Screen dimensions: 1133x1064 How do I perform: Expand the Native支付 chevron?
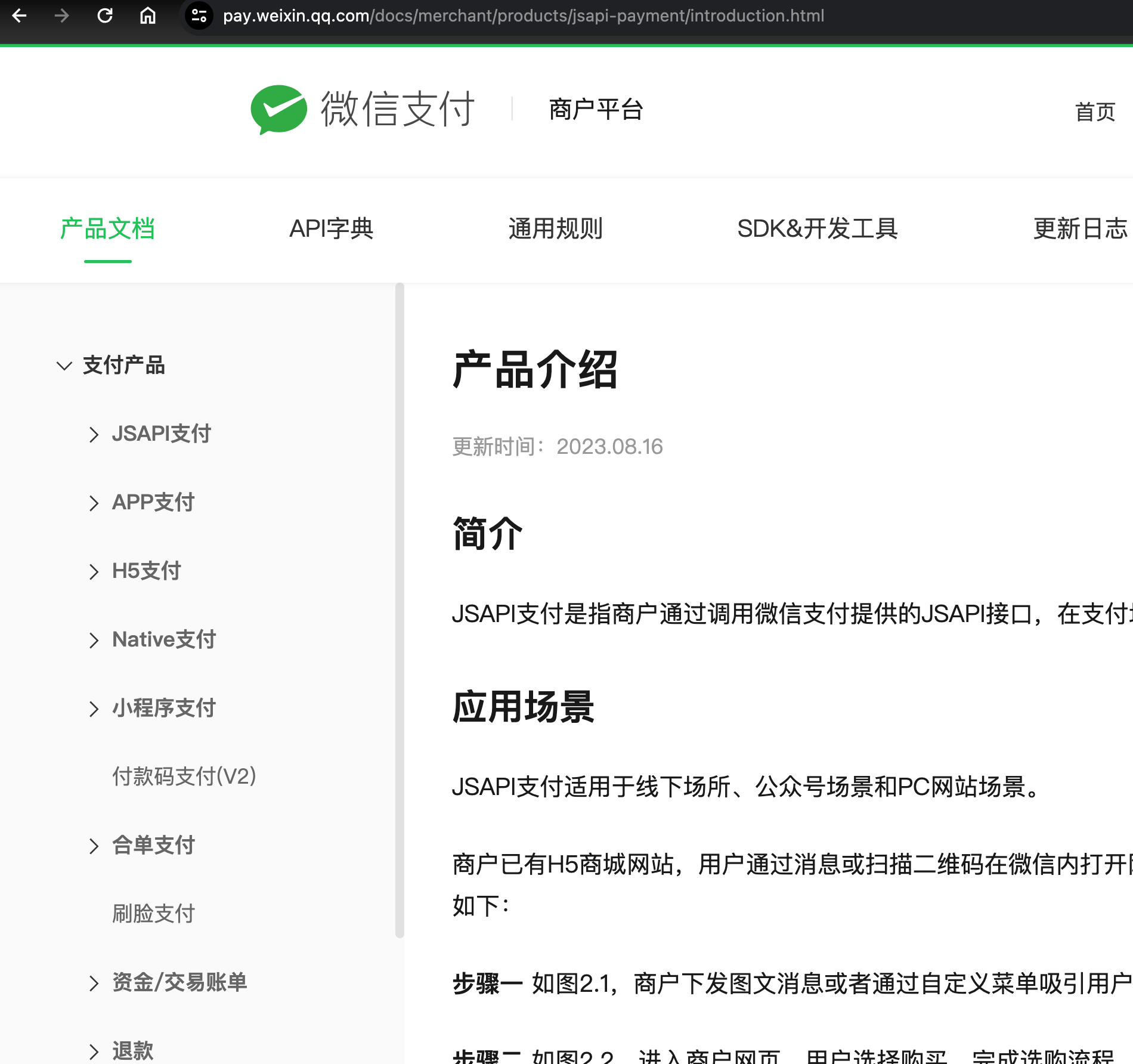(x=94, y=640)
